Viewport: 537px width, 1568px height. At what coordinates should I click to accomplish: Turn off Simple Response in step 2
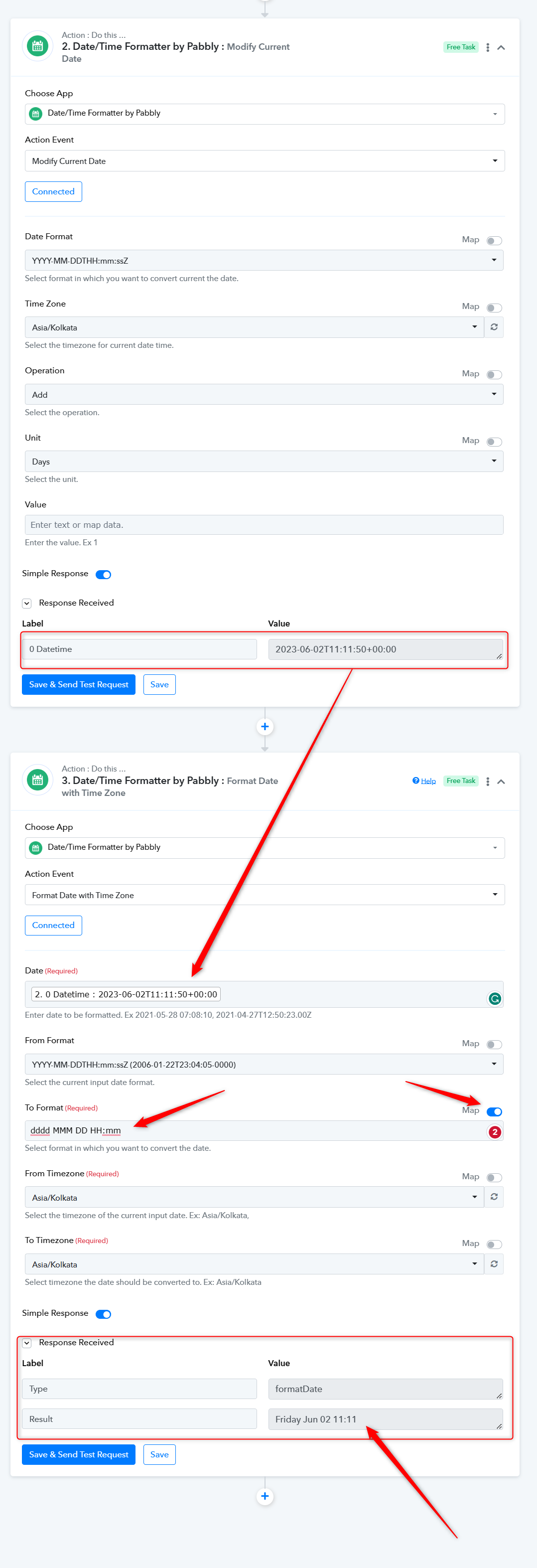[104, 574]
